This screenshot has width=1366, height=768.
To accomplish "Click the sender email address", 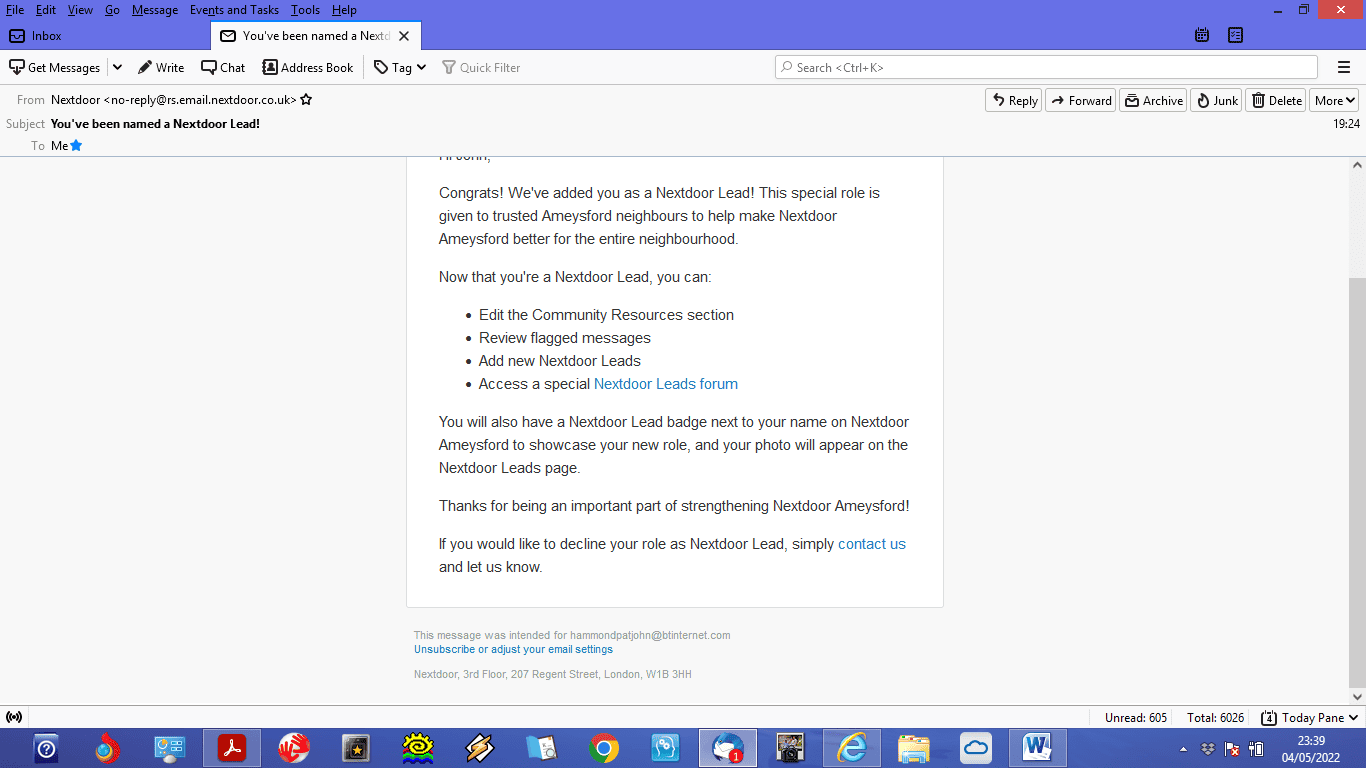I will [203, 100].
